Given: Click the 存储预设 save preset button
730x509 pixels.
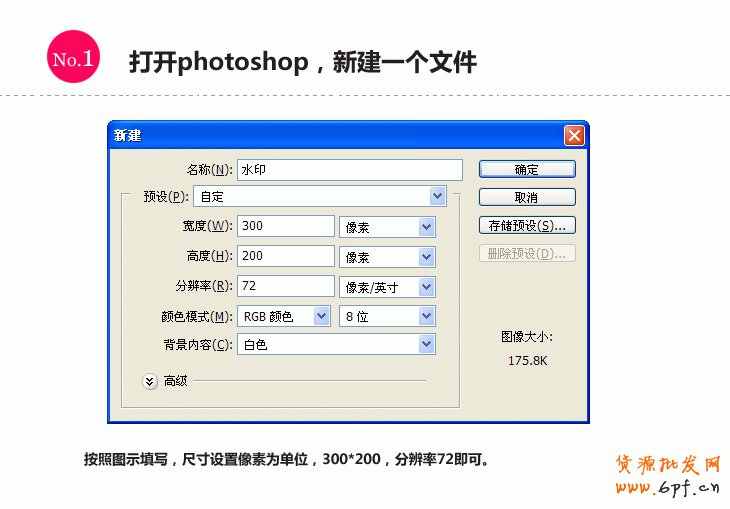Looking at the screenshot, I should (x=527, y=225).
